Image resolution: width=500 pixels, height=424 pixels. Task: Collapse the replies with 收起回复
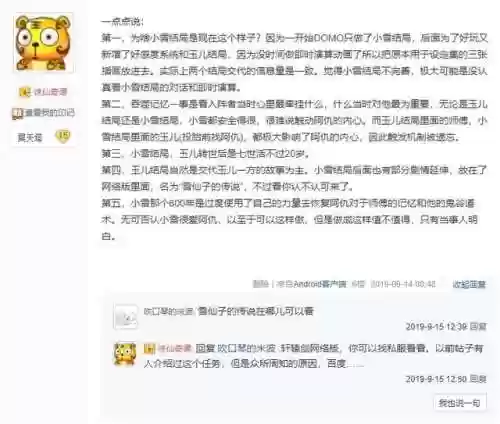469,284
